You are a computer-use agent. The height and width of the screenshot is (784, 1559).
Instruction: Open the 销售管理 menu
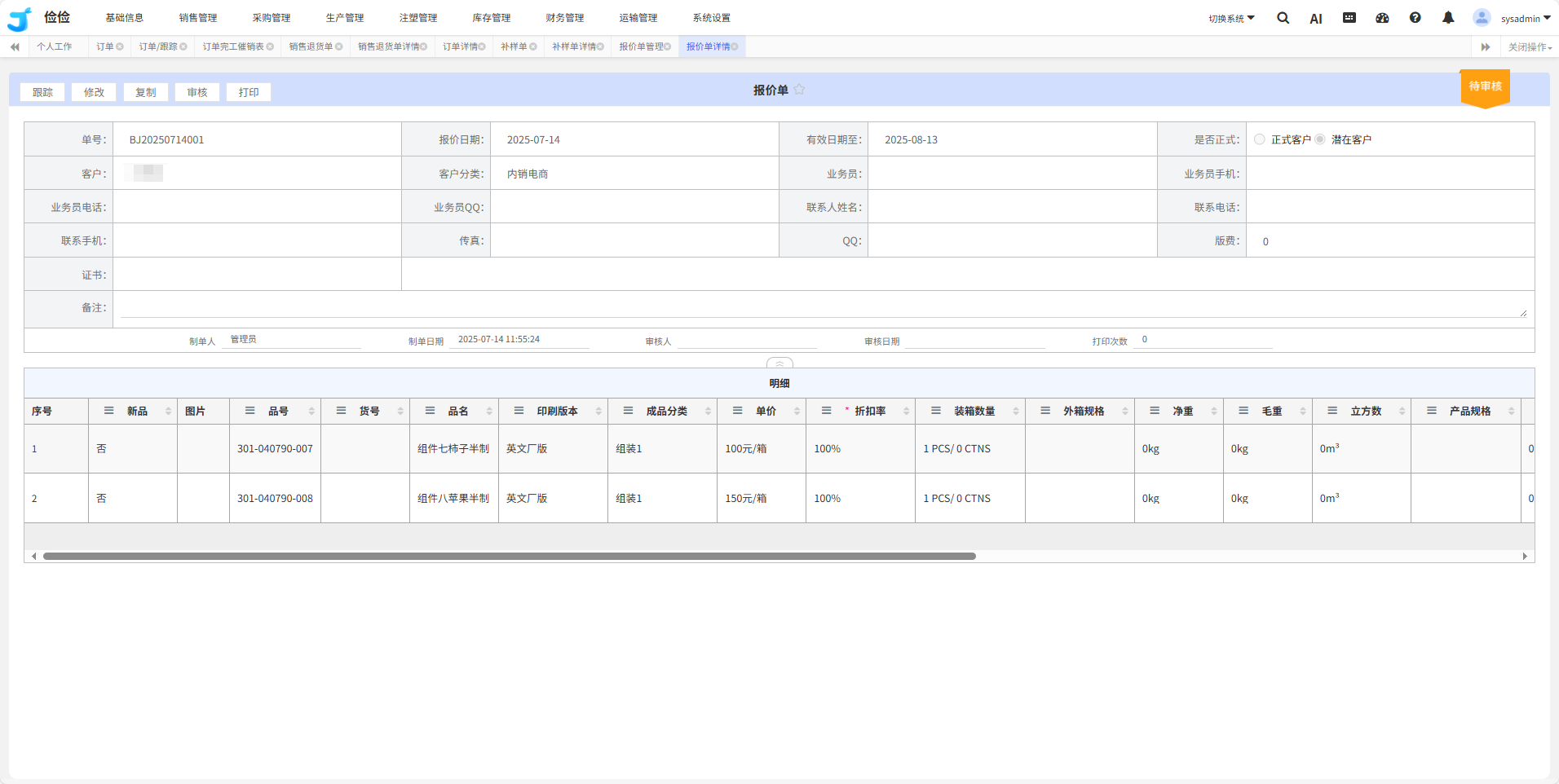point(198,18)
